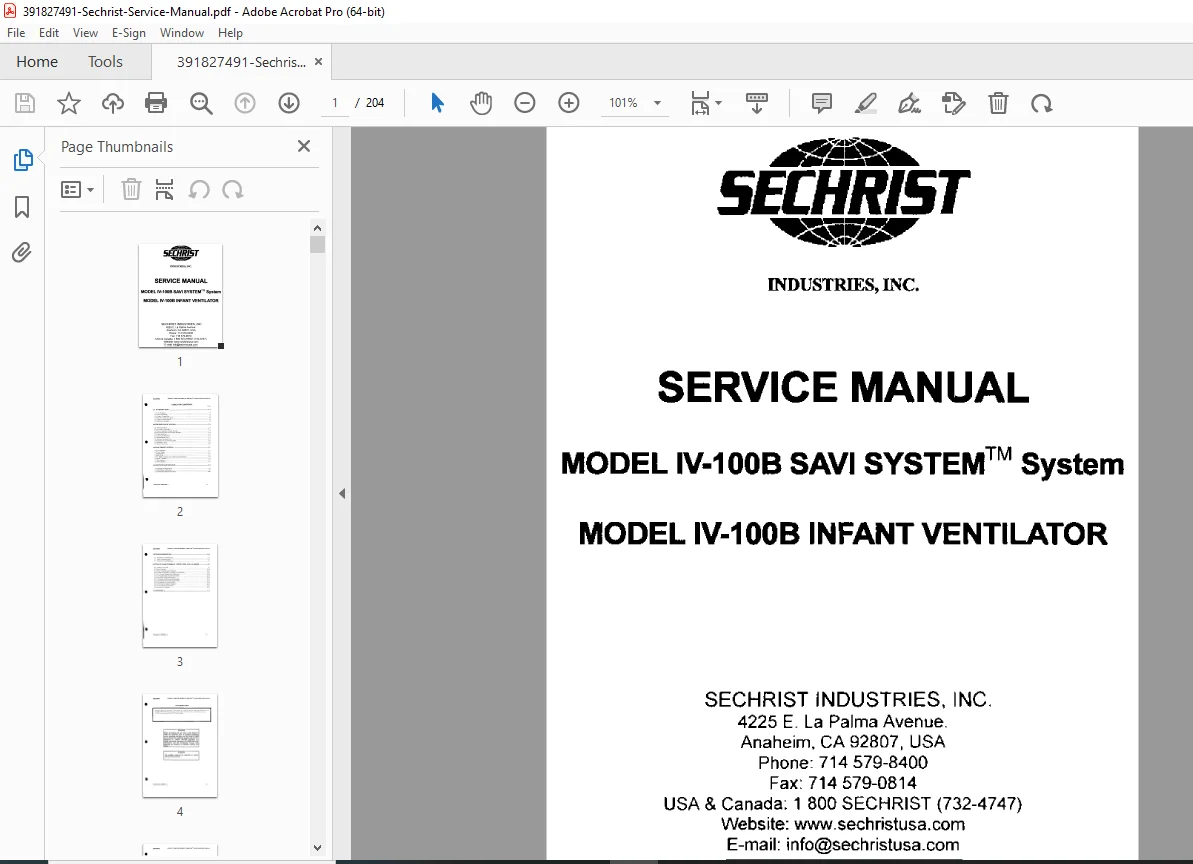Select page 3 thumbnail
This screenshot has height=864, width=1193.
pyautogui.click(x=180, y=596)
